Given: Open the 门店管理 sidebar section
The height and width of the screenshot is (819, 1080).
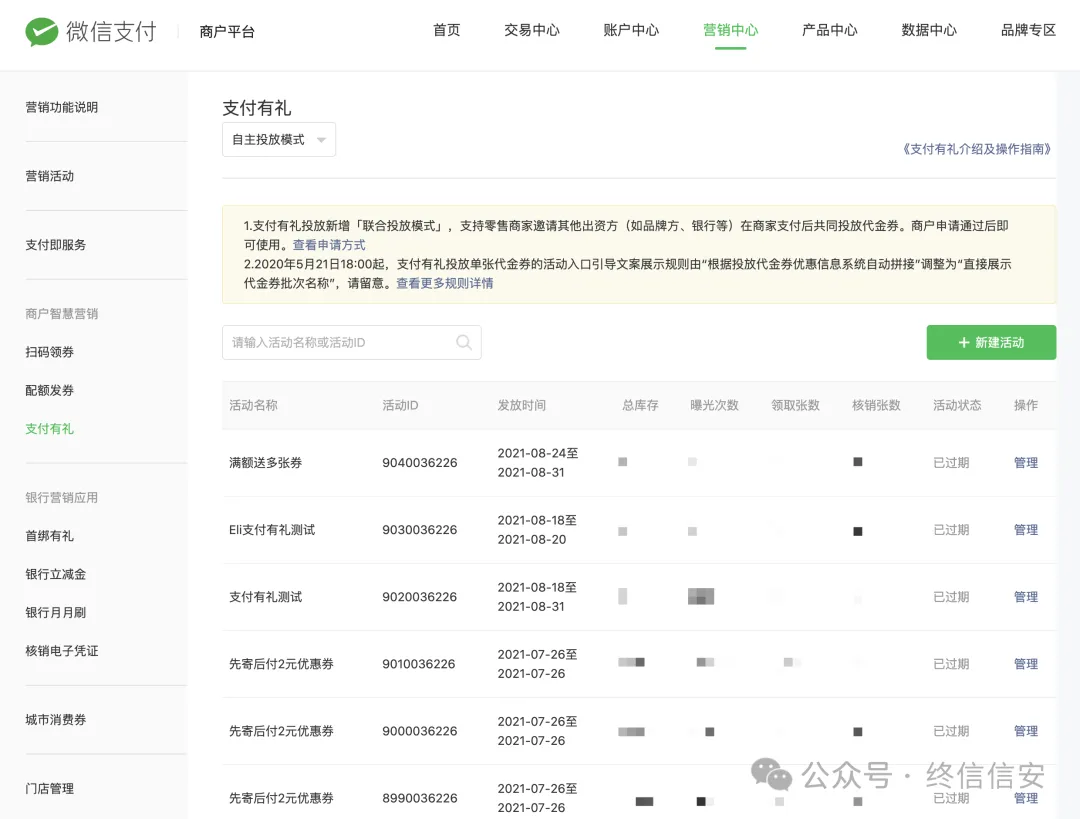Looking at the screenshot, I should pyautogui.click(x=49, y=788).
